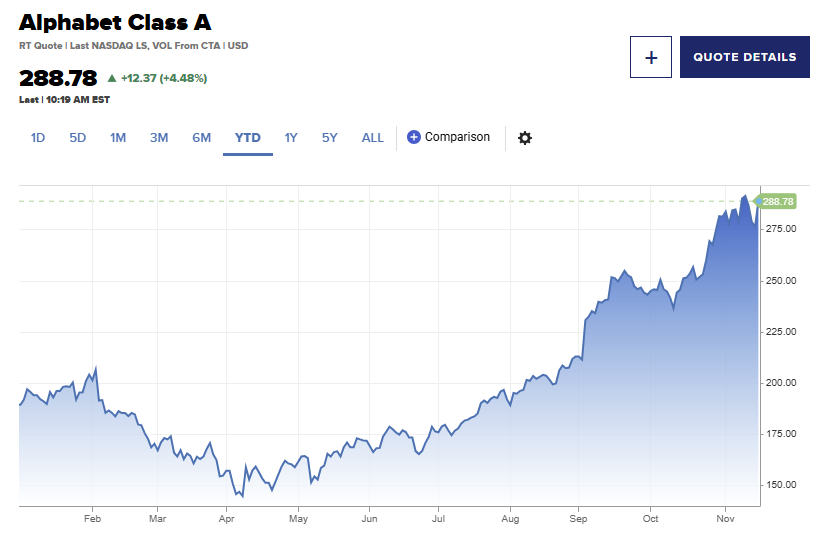Switch chart to 5D range
The width and height of the screenshot is (833, 535).
pos(78,138)
